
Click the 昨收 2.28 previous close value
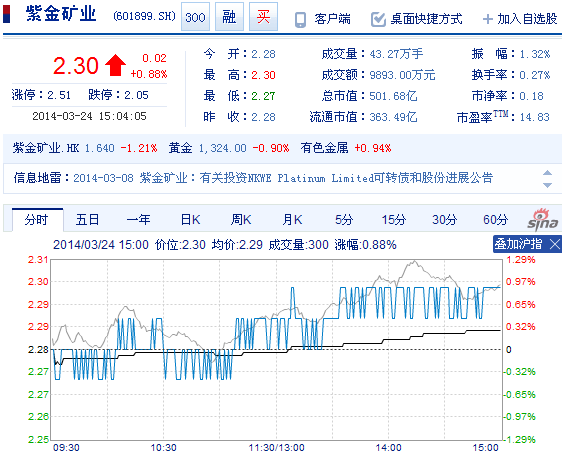pos(263,117)
